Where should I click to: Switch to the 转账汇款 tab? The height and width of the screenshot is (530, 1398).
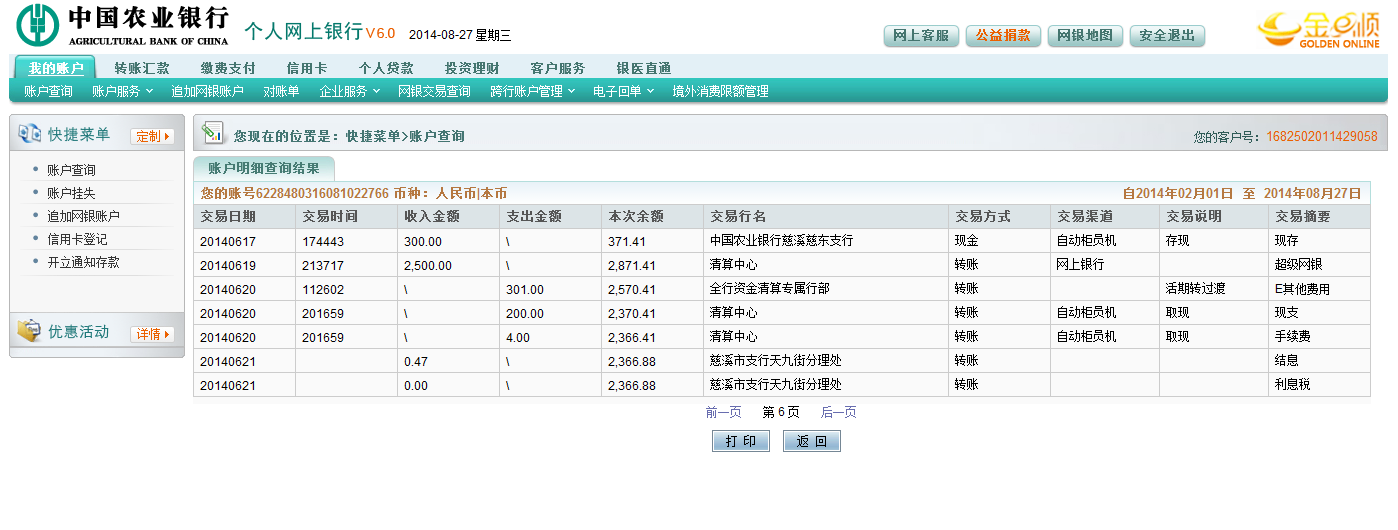(x=142, y=68)
